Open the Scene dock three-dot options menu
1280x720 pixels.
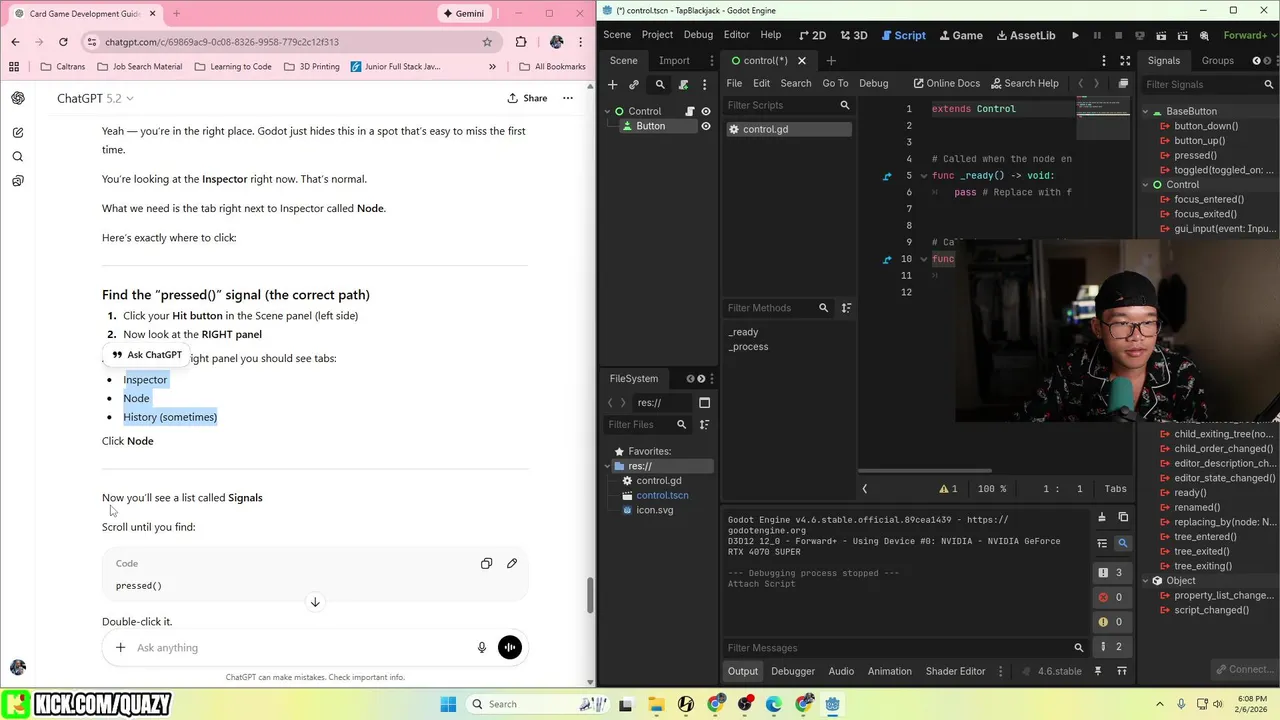(x=705, y=85)
